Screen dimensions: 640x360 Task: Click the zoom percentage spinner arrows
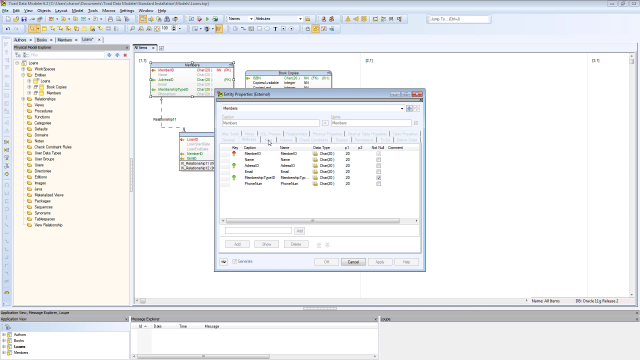173,29
